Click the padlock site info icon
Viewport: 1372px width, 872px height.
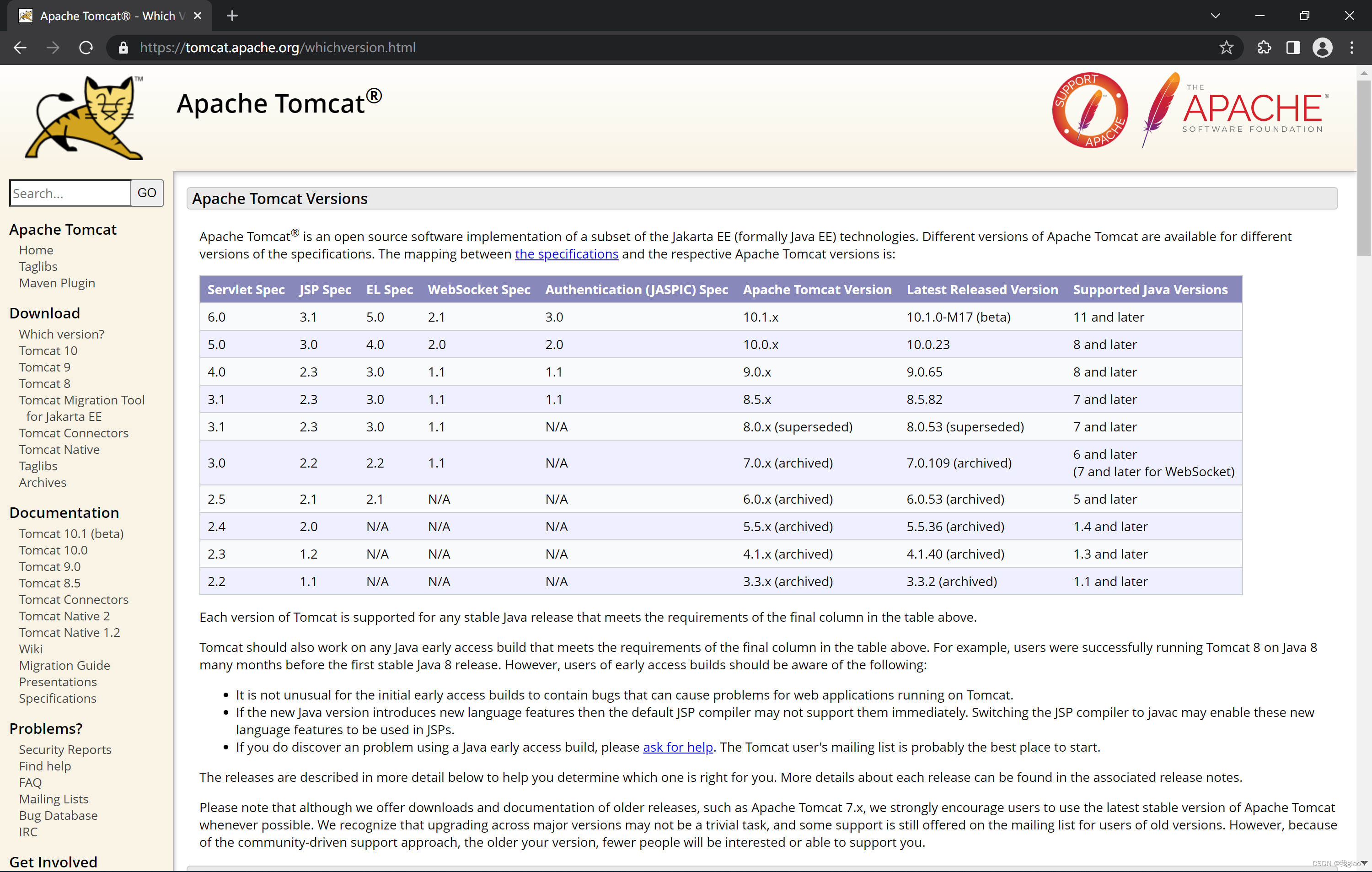click(123, 48)
